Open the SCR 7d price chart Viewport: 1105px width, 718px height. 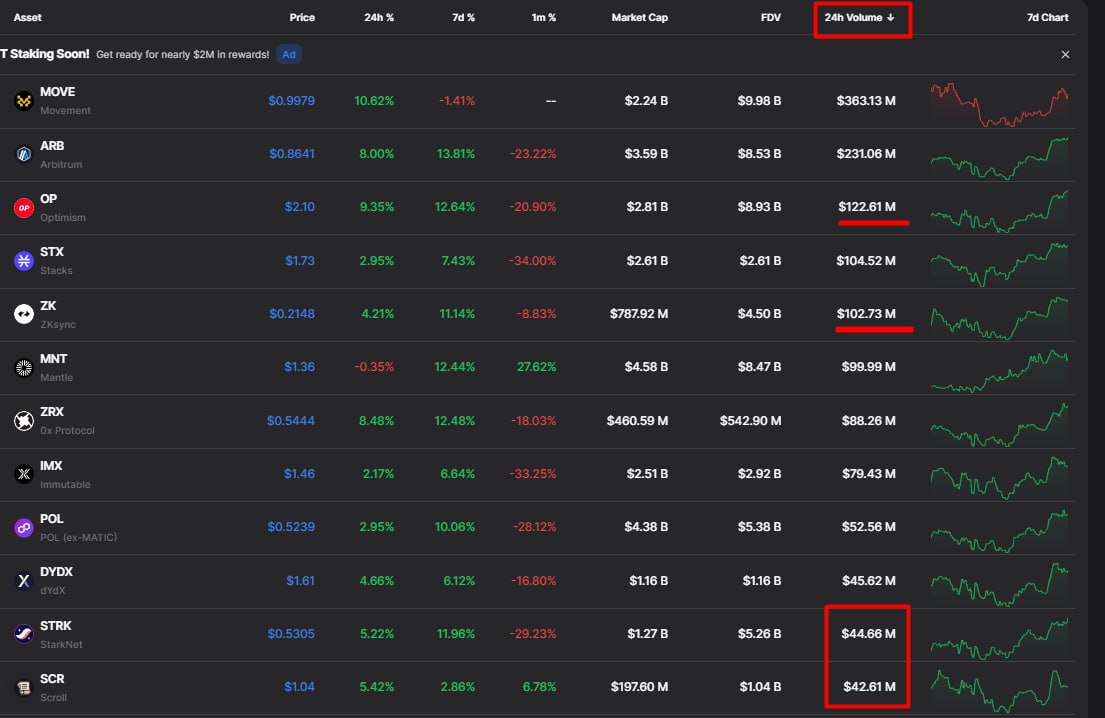tap(999, 690)
